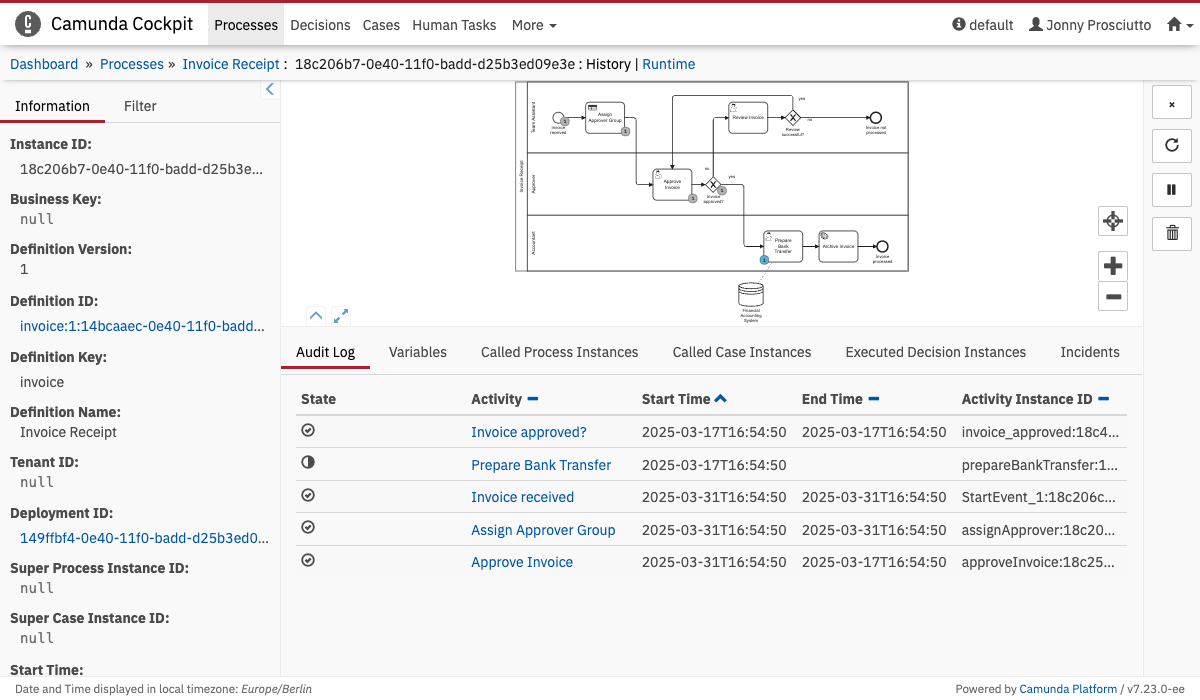
Task: Collapse the left information sidebar
Action: click(x=269, y=90)
